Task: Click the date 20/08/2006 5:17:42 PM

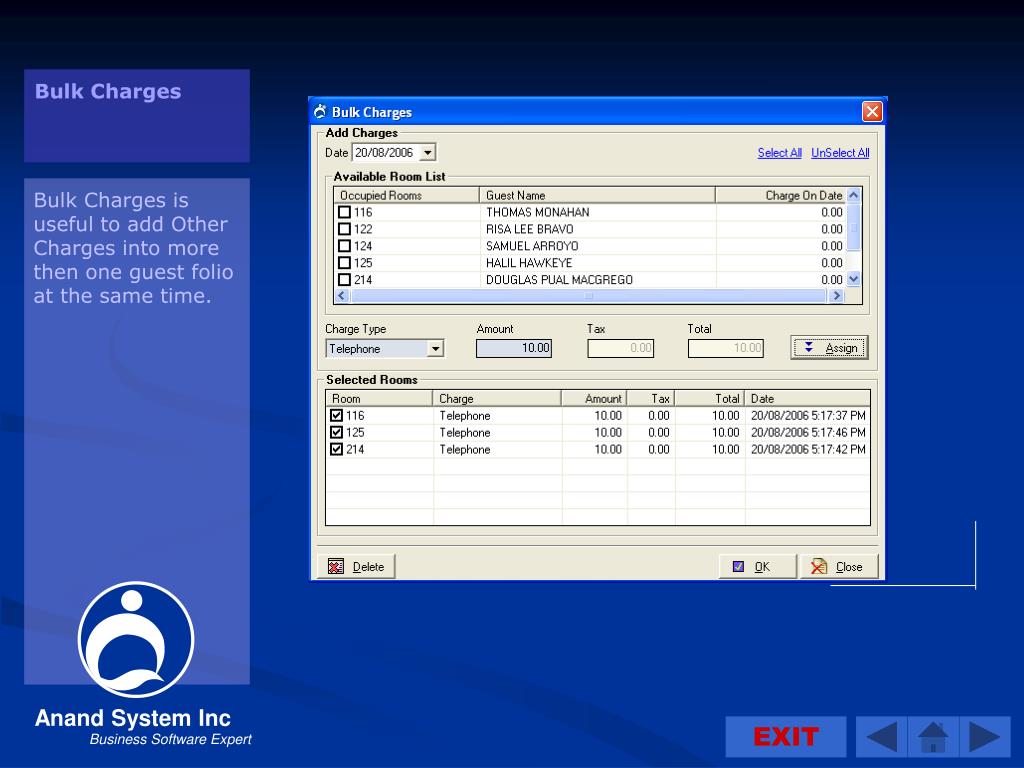Action: pyautogui.click(x=808, y=449)
